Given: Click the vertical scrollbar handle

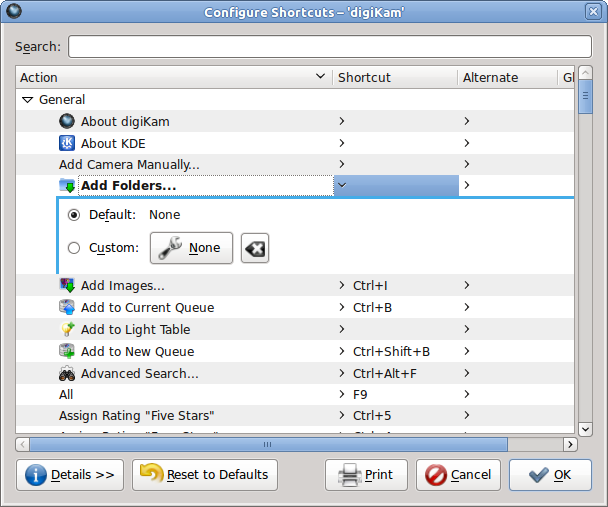Looking at the screenshot, I should tap(586, 97).
